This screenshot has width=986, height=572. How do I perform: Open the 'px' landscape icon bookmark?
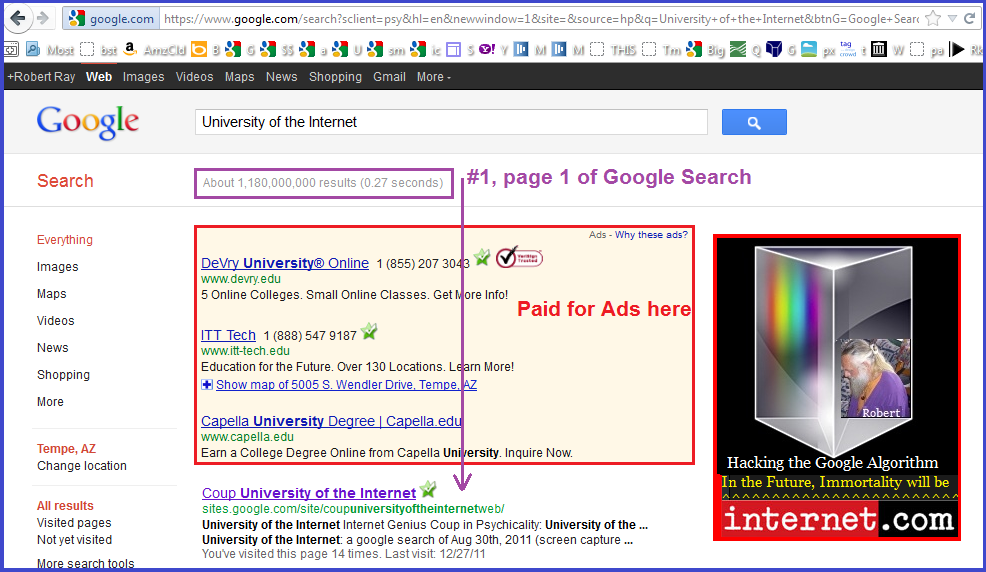point(820,49)
